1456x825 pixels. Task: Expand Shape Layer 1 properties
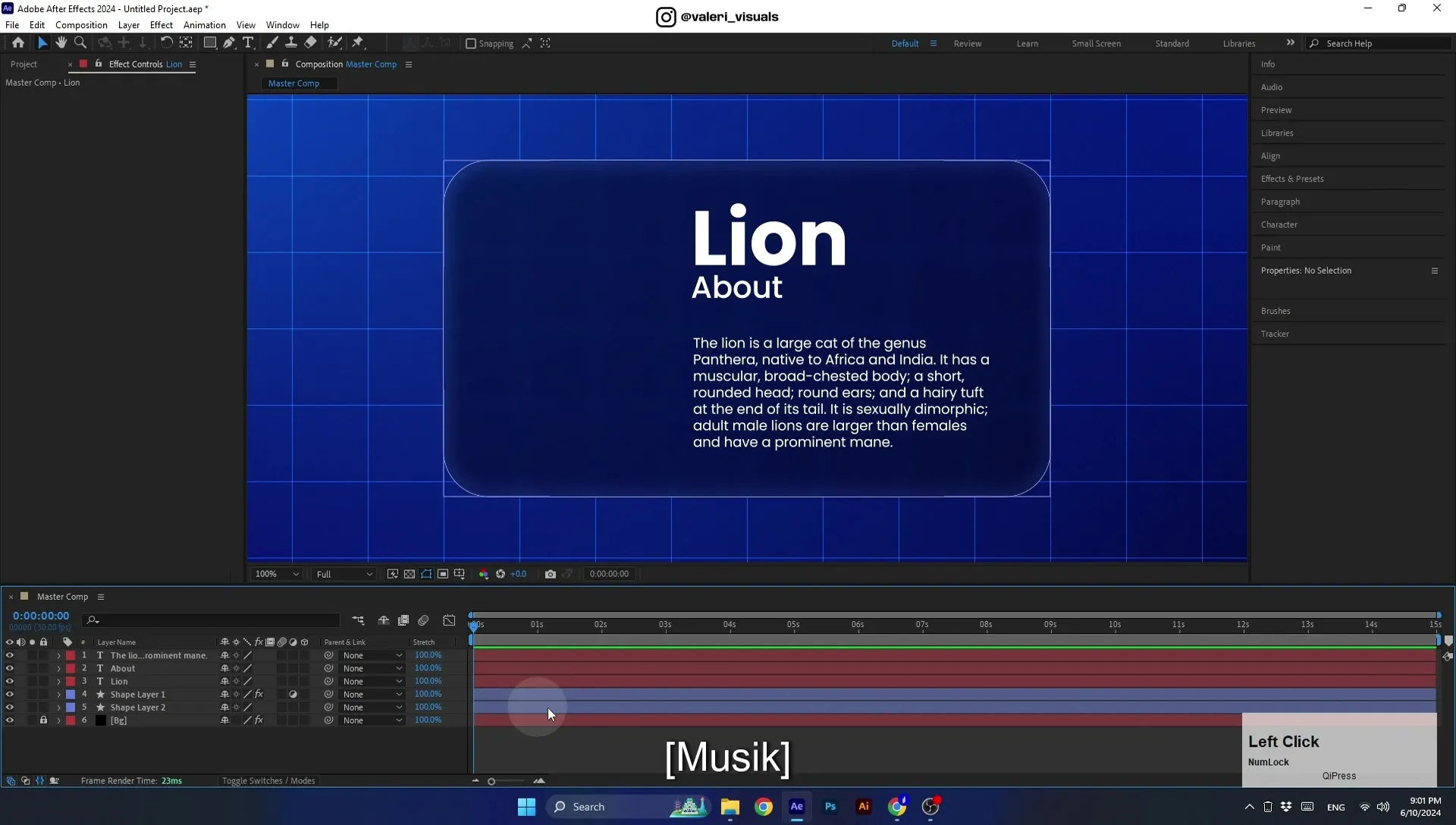58,695
